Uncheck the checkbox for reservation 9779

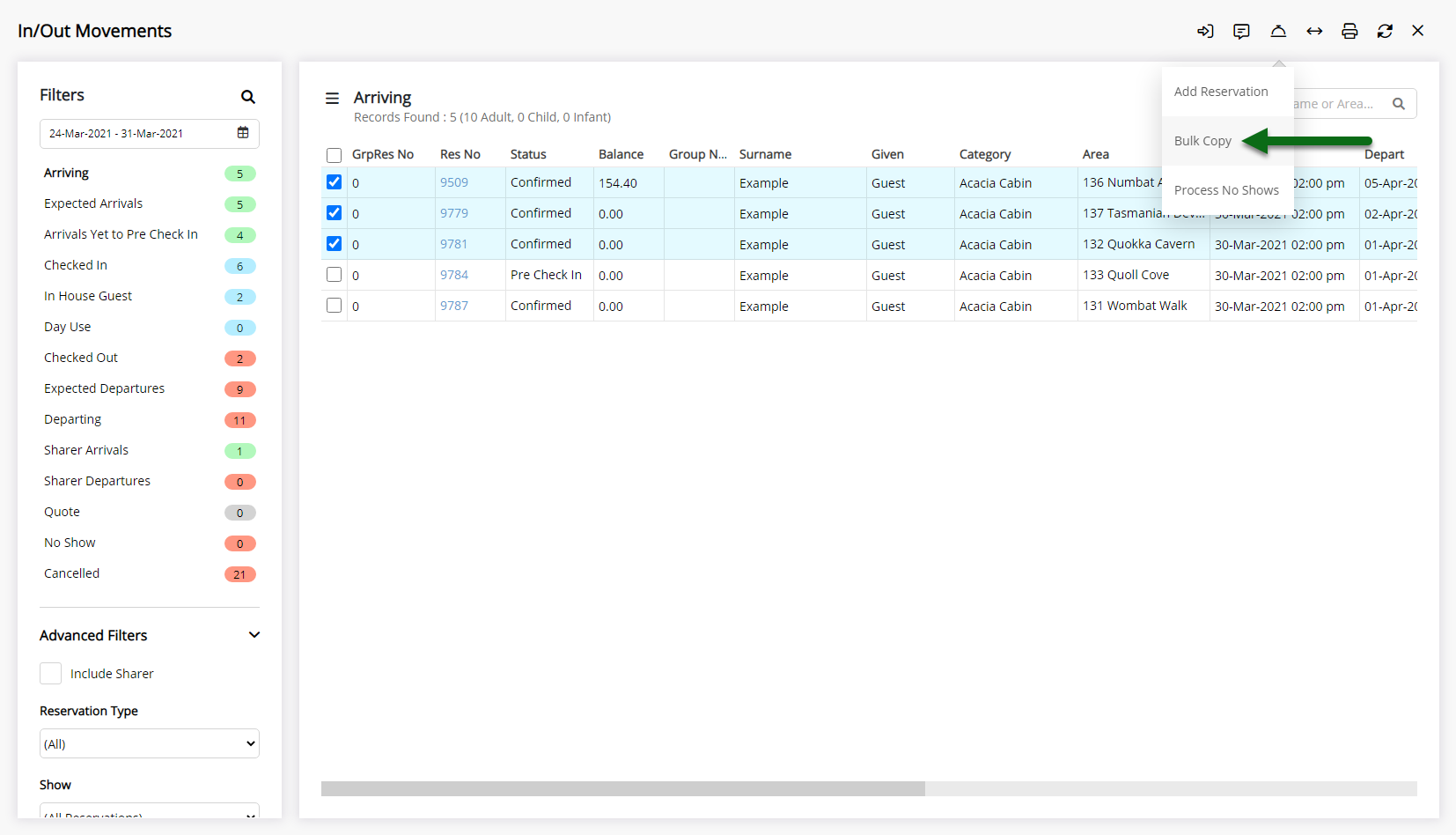tap(334, 213)
